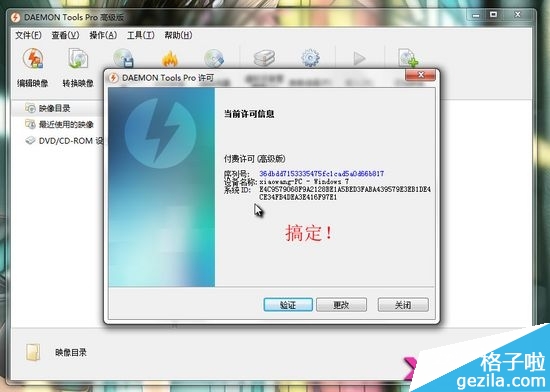Select 最近使用的映像 in the left tree
The height and width of the screenshot is (392, 550).
[66, 124]
